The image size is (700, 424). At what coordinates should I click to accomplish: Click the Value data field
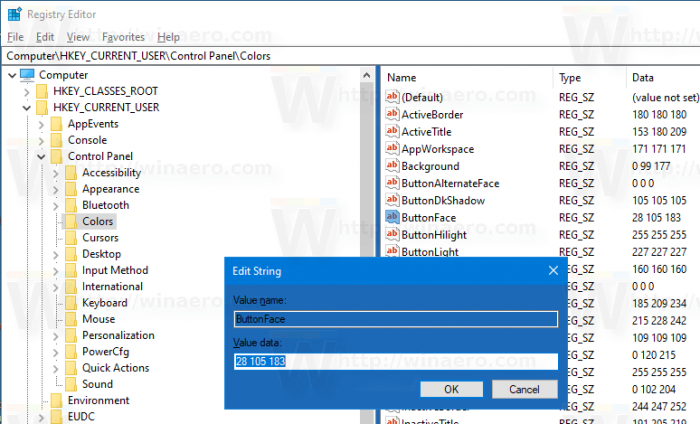click(x=396, y=361)
